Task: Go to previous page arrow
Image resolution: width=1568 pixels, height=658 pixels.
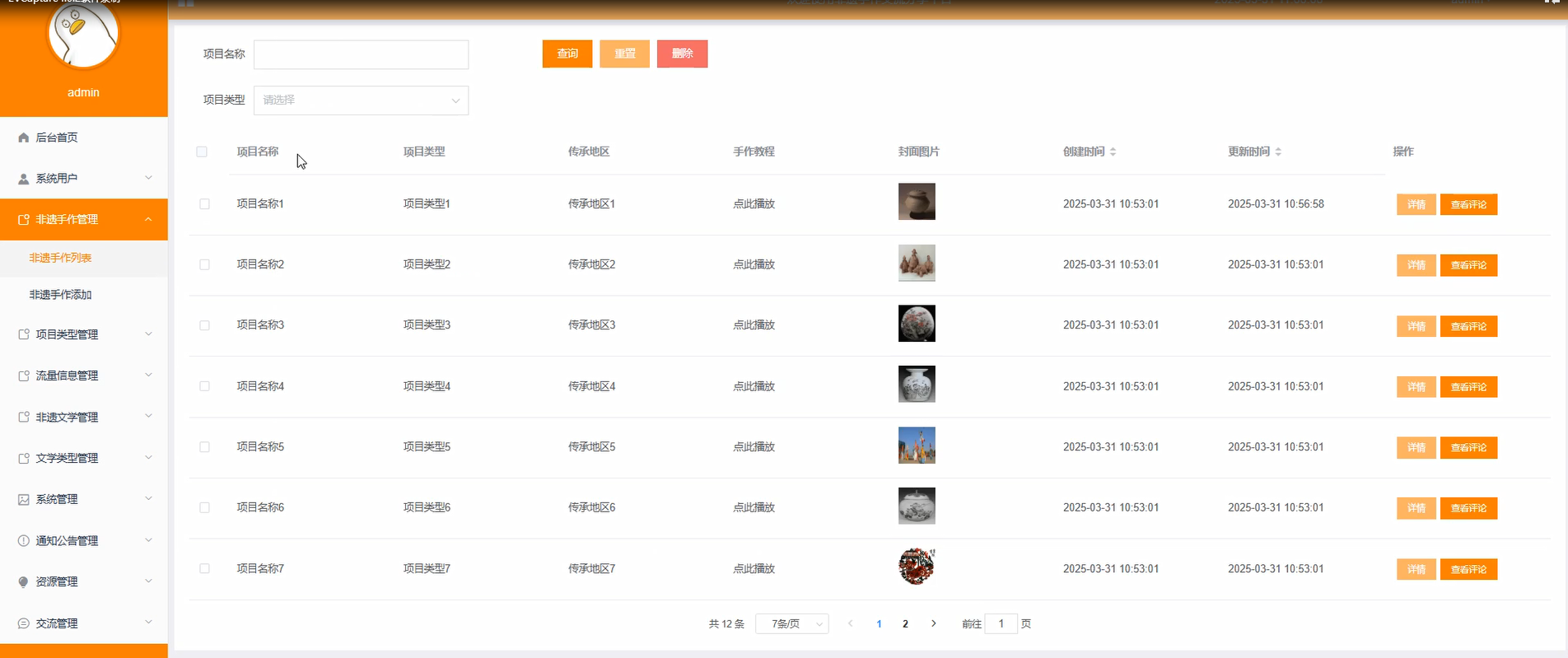Action: pyautogui.click(x=851, y=623)
